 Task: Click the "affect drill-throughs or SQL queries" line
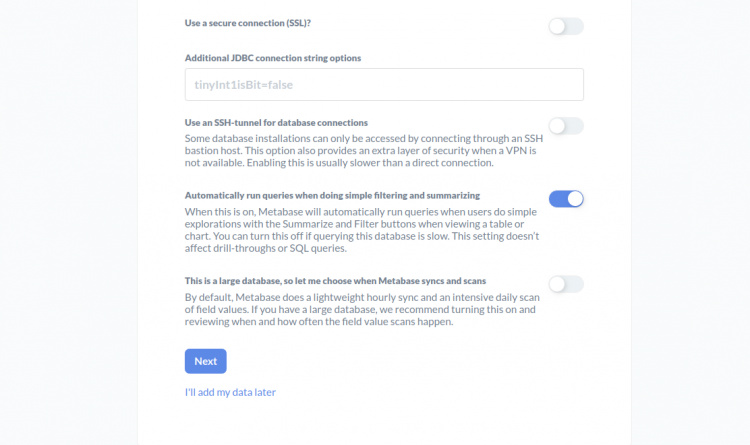[x=265, y=247]
